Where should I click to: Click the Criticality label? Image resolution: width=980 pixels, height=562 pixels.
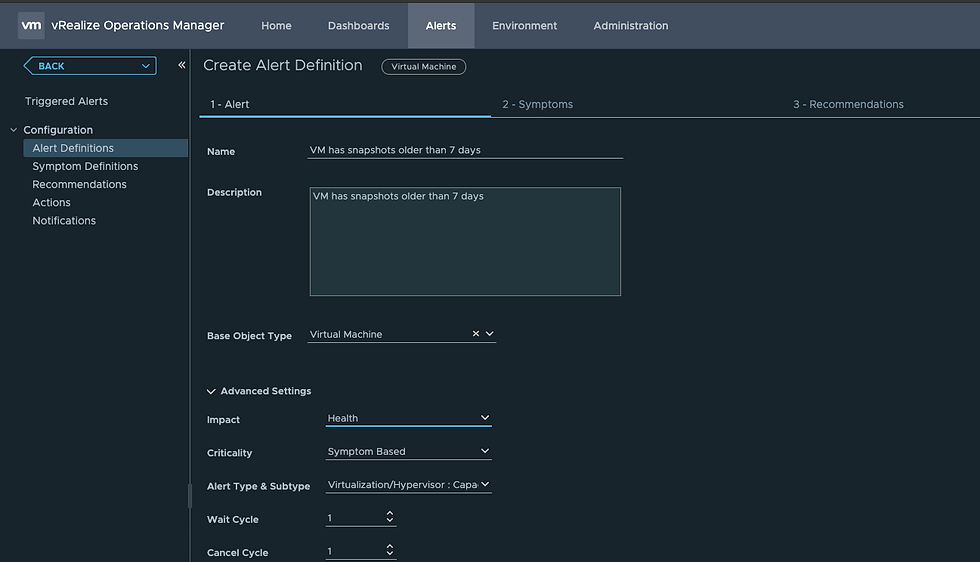(229, 453)
